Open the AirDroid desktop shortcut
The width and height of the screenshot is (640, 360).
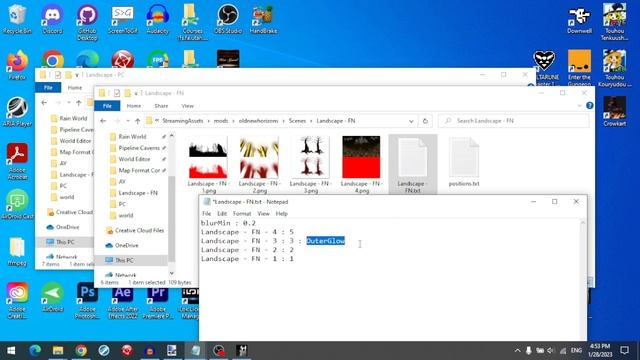point(52,297)
